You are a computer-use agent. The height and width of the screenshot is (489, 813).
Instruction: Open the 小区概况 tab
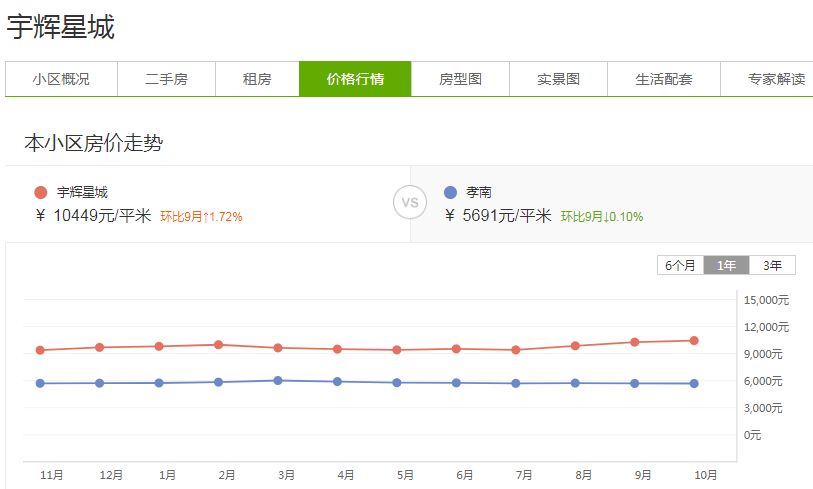click(x=61, y=79)
